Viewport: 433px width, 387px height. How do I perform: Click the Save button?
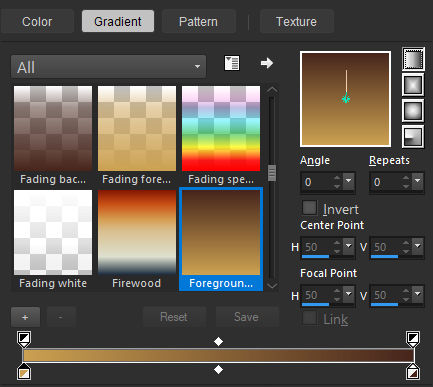(247, 317)
